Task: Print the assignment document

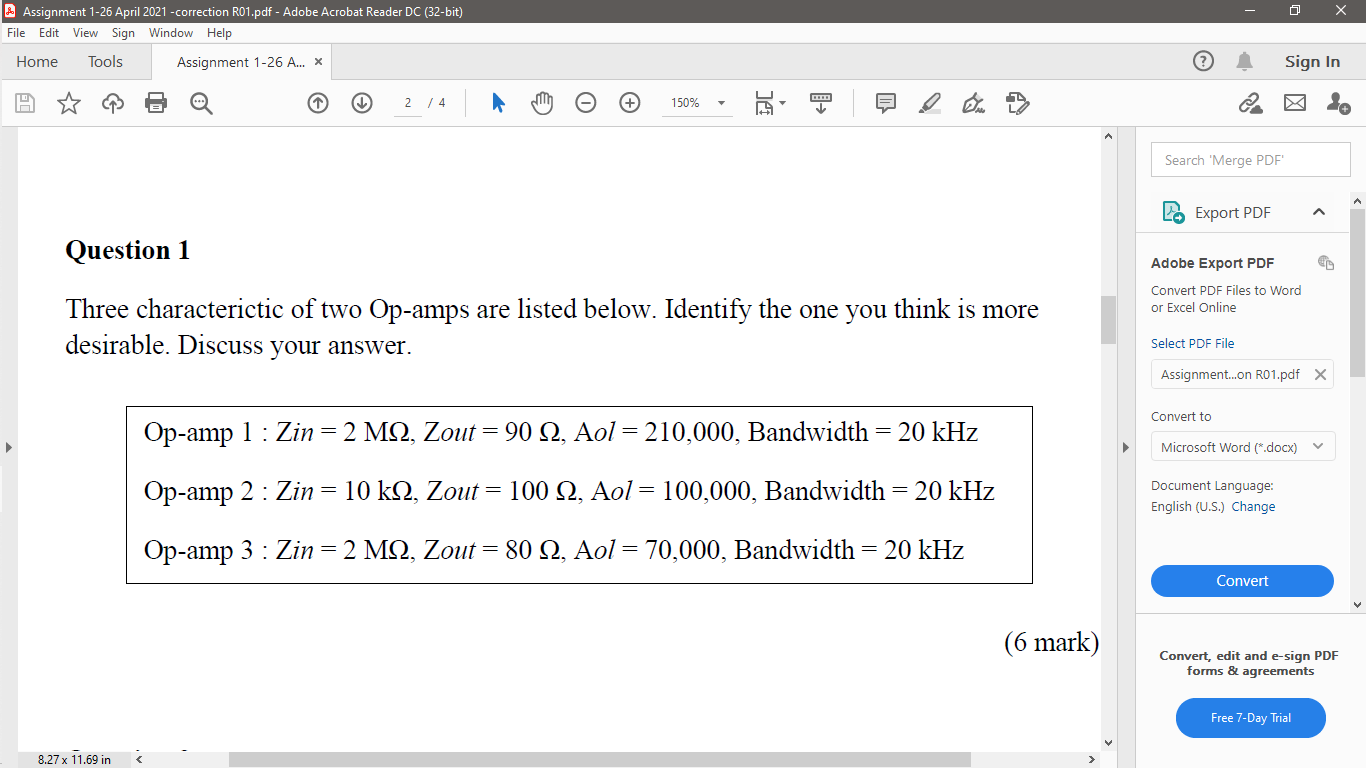Action: coord(155,103)
